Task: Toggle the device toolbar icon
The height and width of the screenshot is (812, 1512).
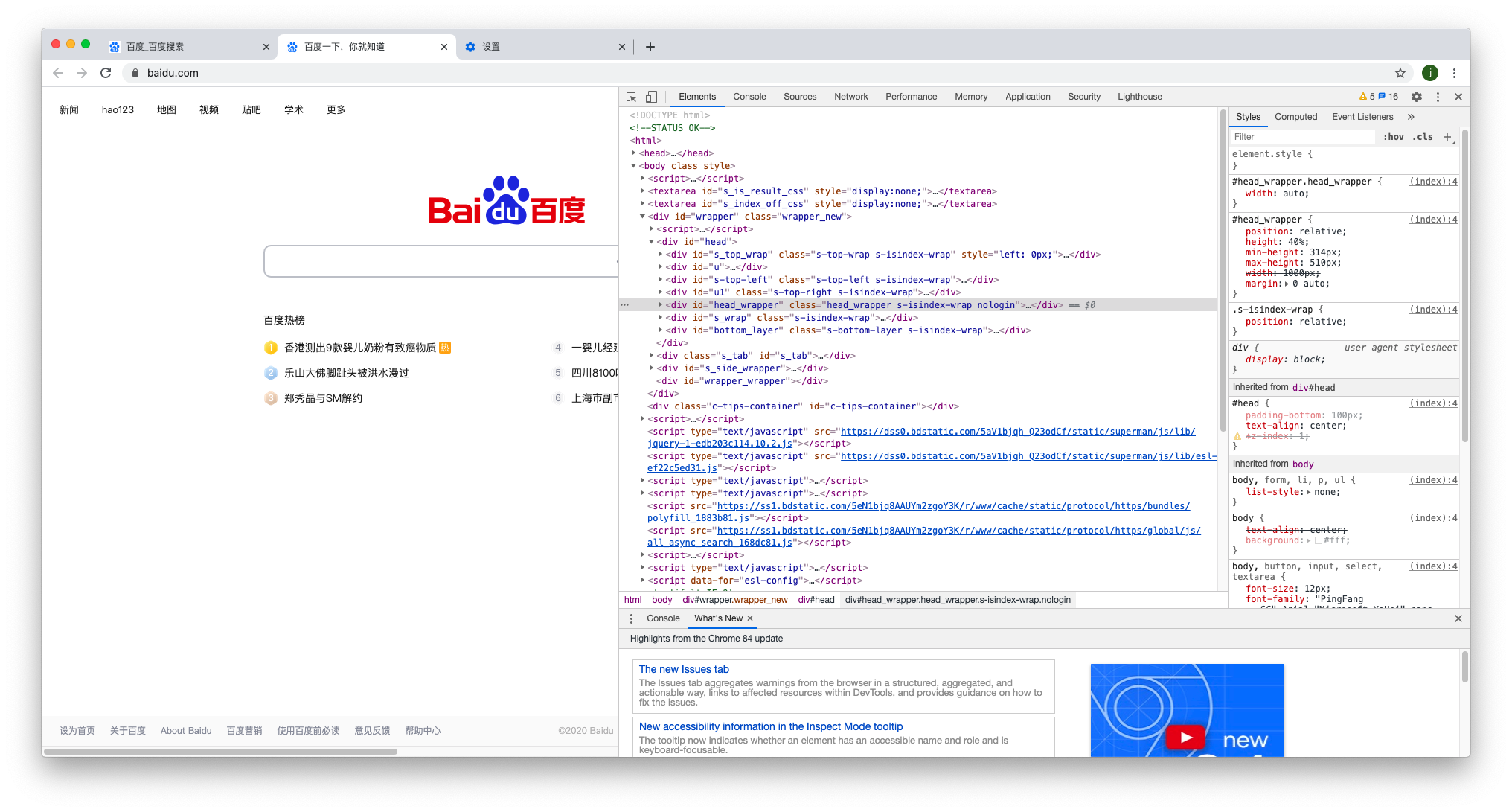Action: pyautogui.click(x=651, y=97)
